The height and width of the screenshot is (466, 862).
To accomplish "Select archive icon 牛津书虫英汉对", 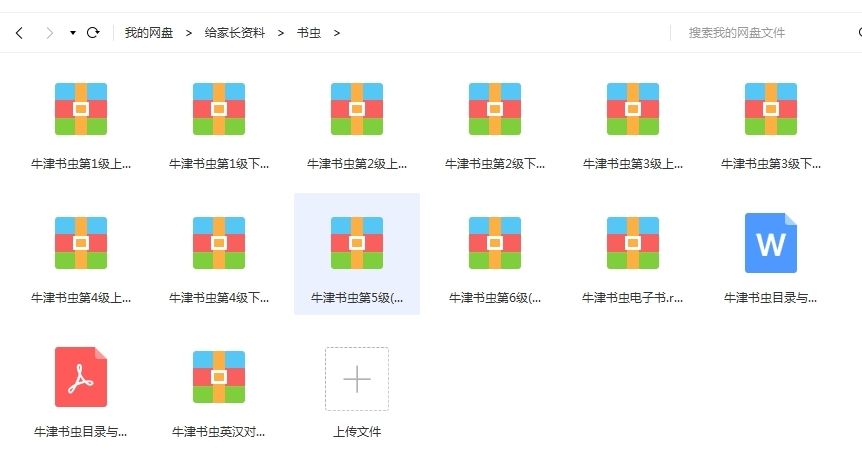I will click(x=219, y=377).
